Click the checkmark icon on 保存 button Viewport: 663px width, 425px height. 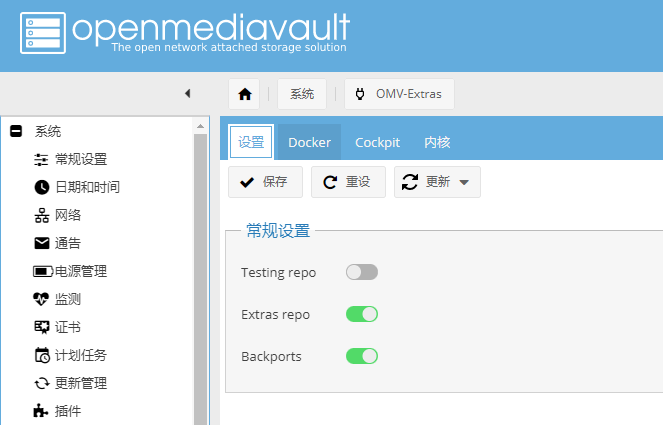[x=247, y=182]
